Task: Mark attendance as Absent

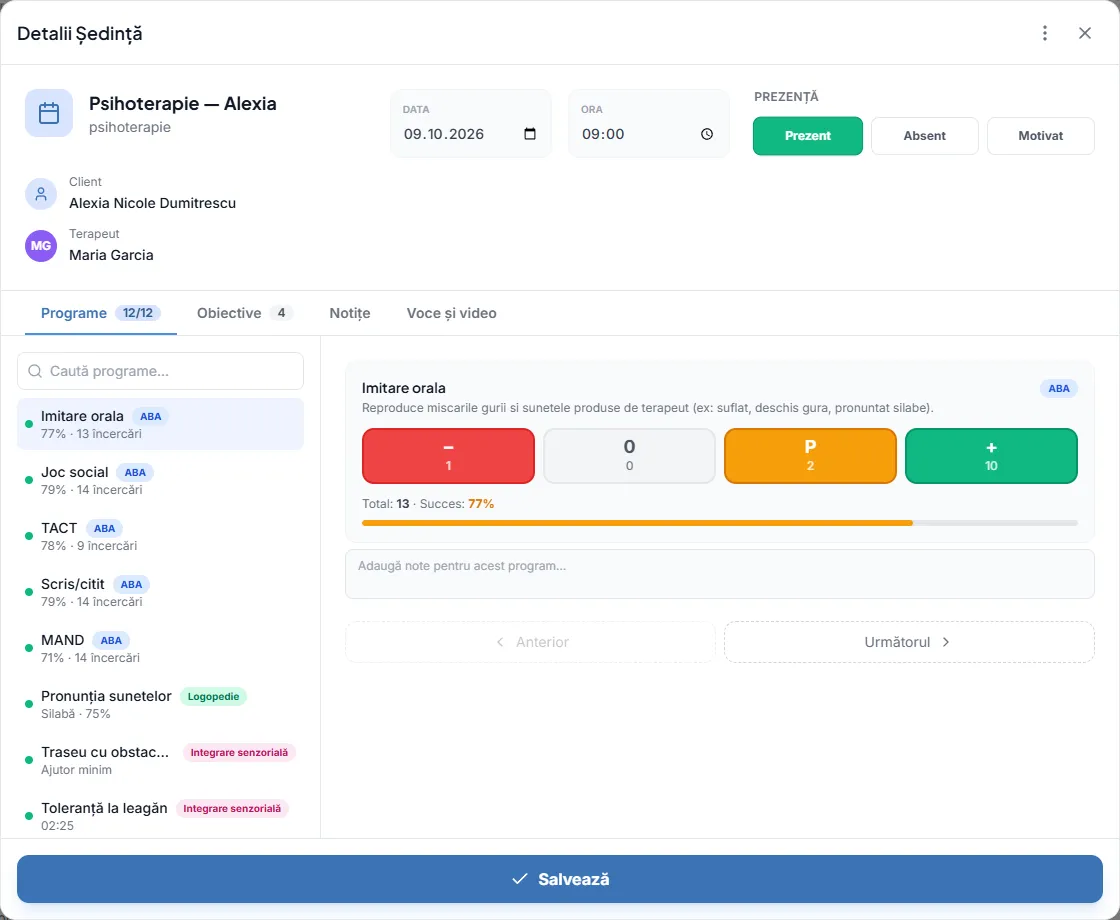Action: 924,136
